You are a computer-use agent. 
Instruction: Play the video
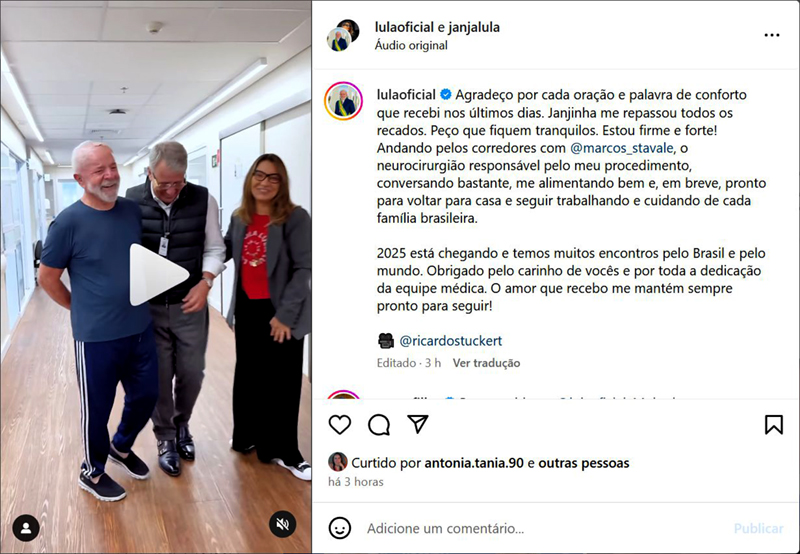pos(158,274)
